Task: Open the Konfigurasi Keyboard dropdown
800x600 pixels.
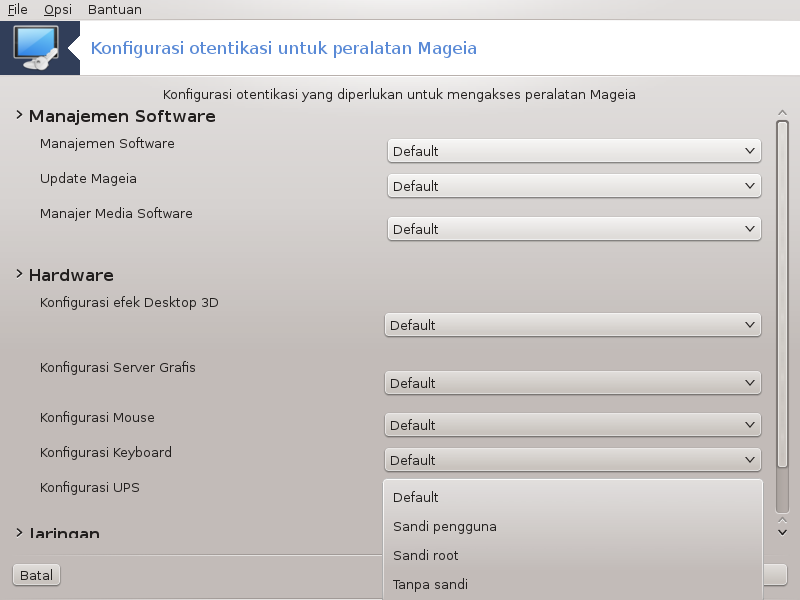Action: (572, 460)
